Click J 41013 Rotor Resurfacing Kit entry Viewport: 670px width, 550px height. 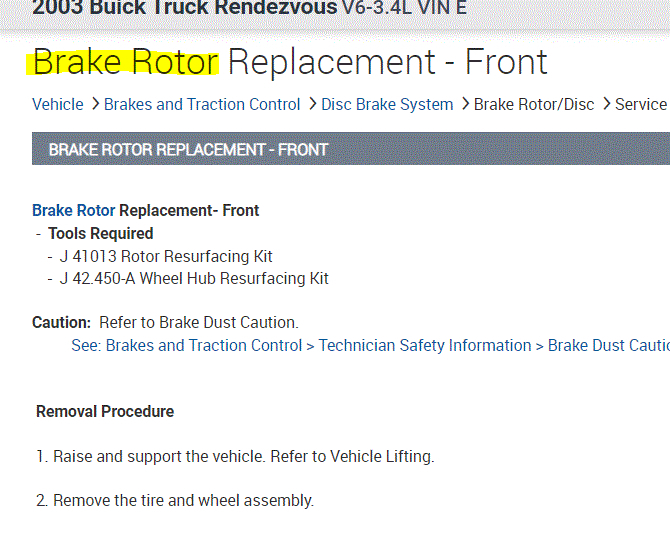(x=166, y=256)
